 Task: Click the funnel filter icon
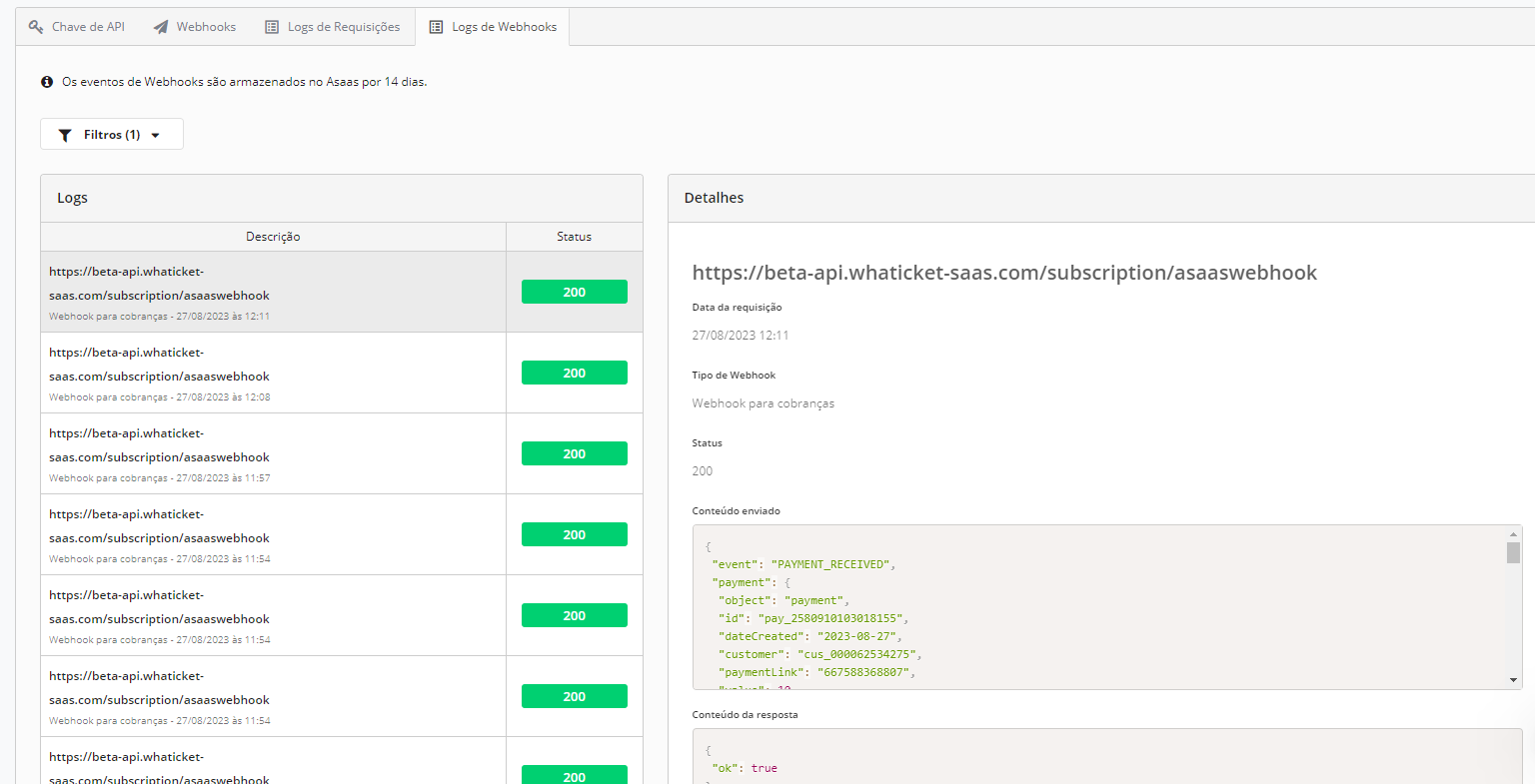point(65,135)
